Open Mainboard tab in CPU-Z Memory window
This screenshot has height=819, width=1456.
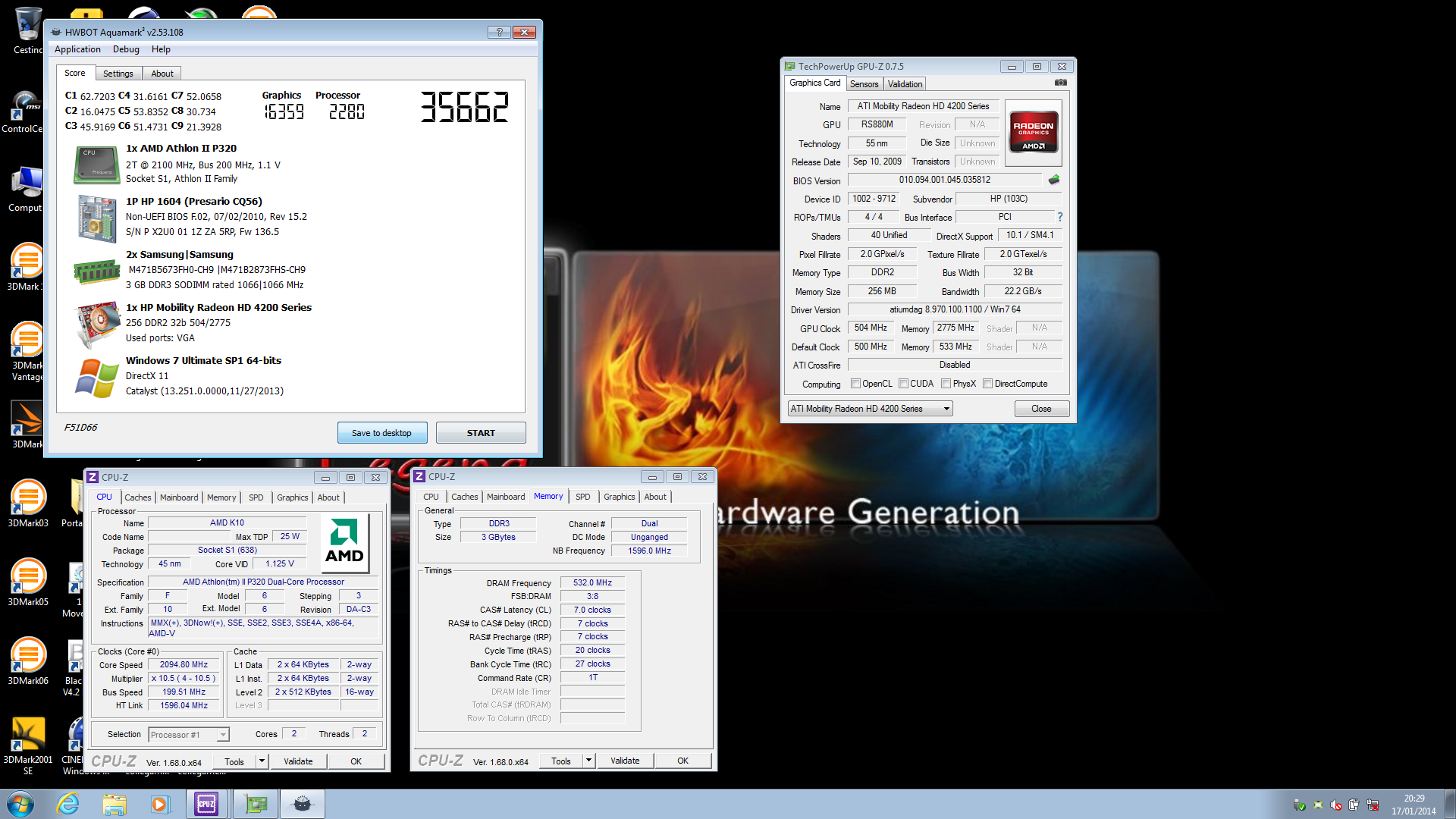[x=506, y=497]
